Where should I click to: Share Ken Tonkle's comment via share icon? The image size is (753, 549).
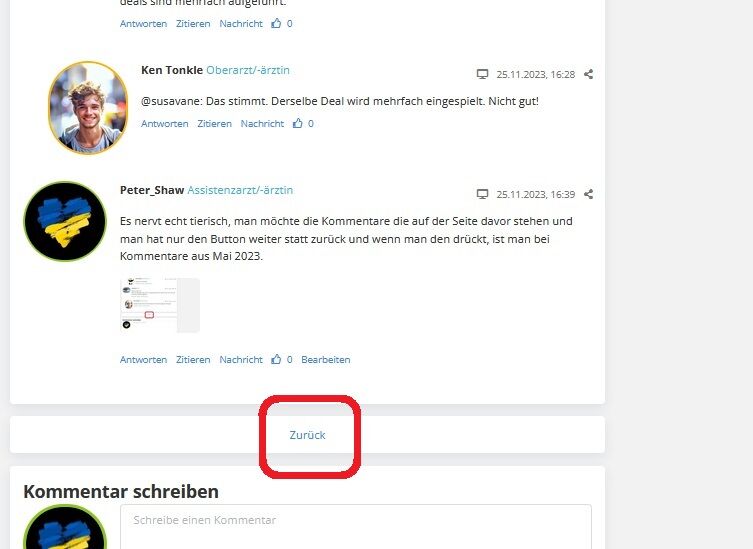coord(588,74)
